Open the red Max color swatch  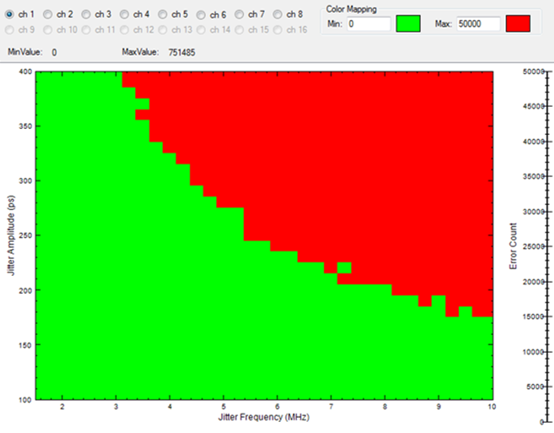[518, 24]
